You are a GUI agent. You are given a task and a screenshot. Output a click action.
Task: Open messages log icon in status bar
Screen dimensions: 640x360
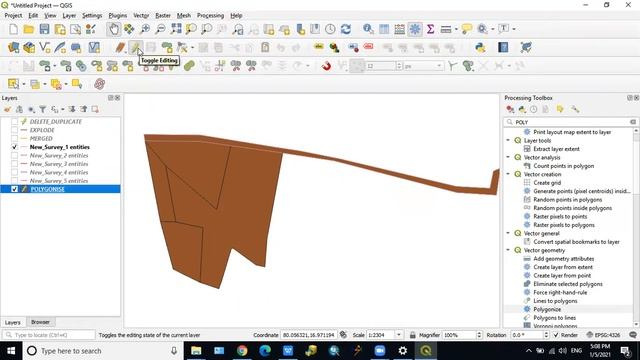[633, 335]
